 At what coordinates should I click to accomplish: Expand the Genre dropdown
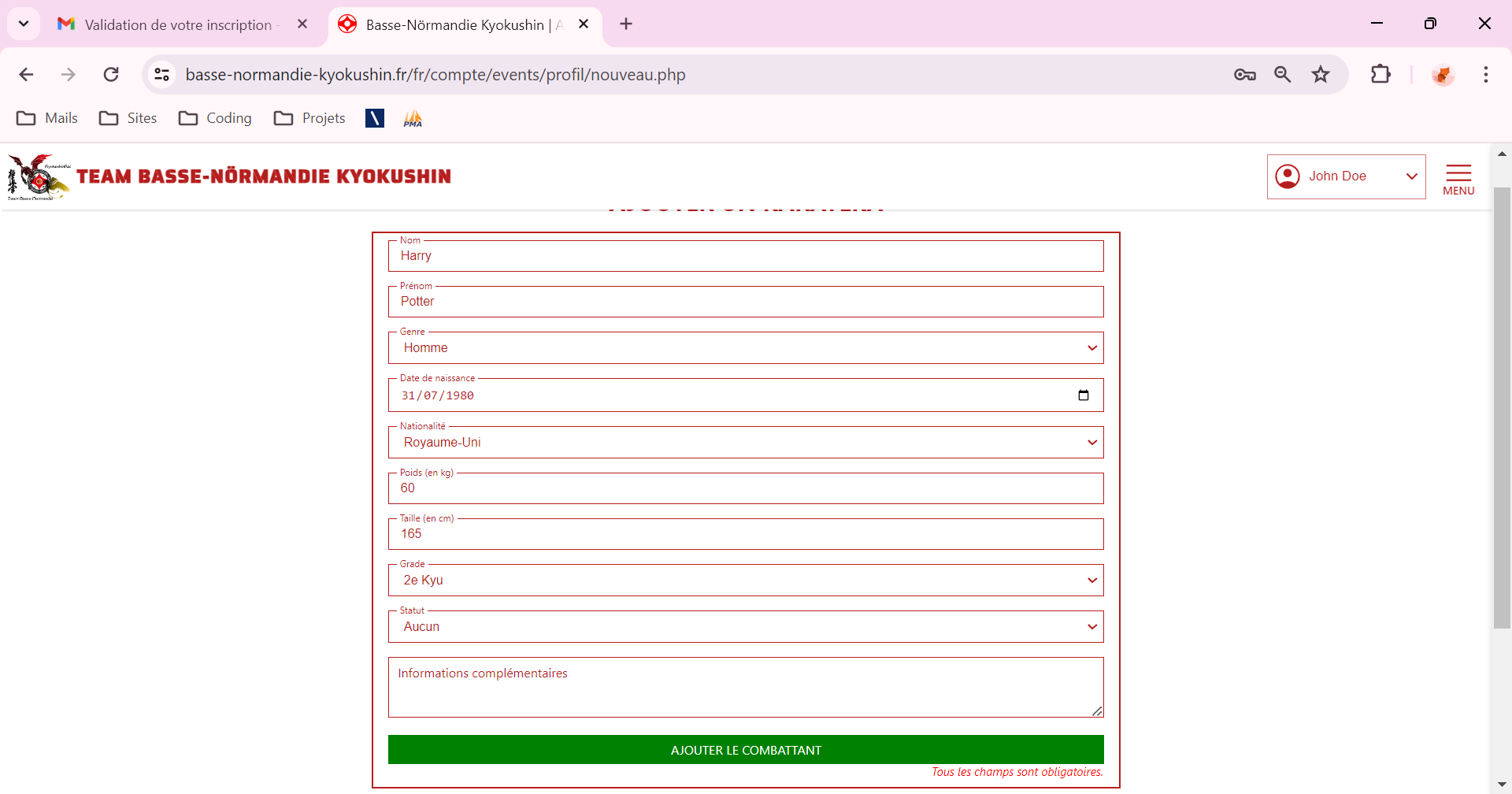pyautogui.click(x=745, y=348)
